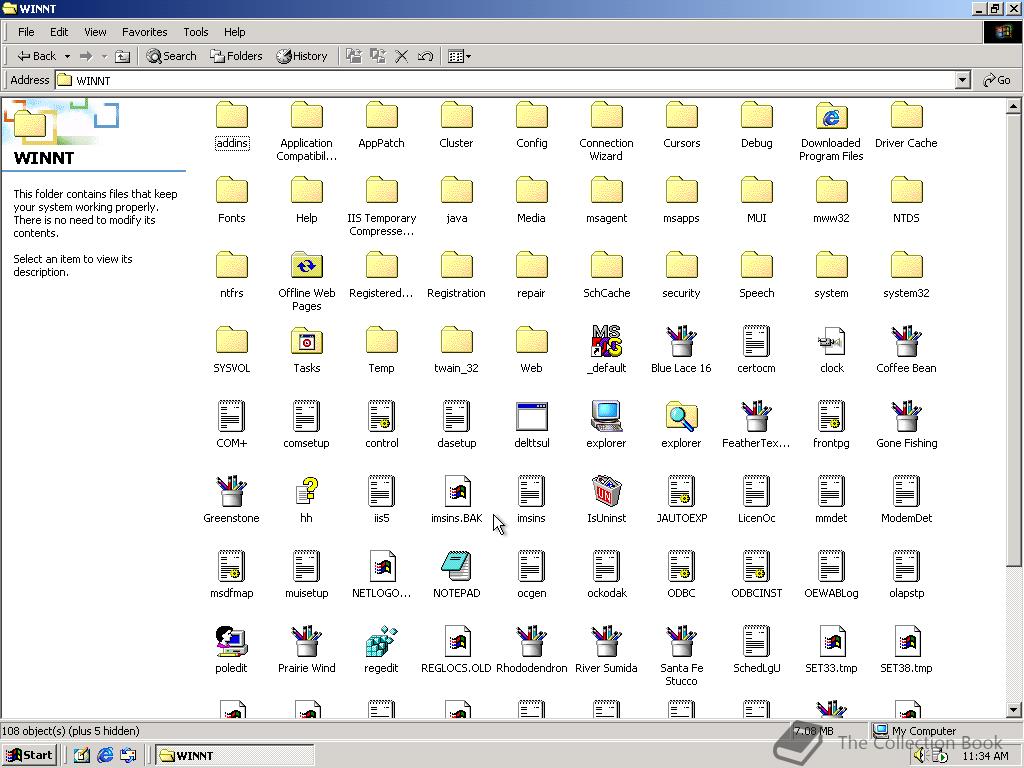
Task: Select the explorer file with magnifier icon
Action: pos(681,416)
